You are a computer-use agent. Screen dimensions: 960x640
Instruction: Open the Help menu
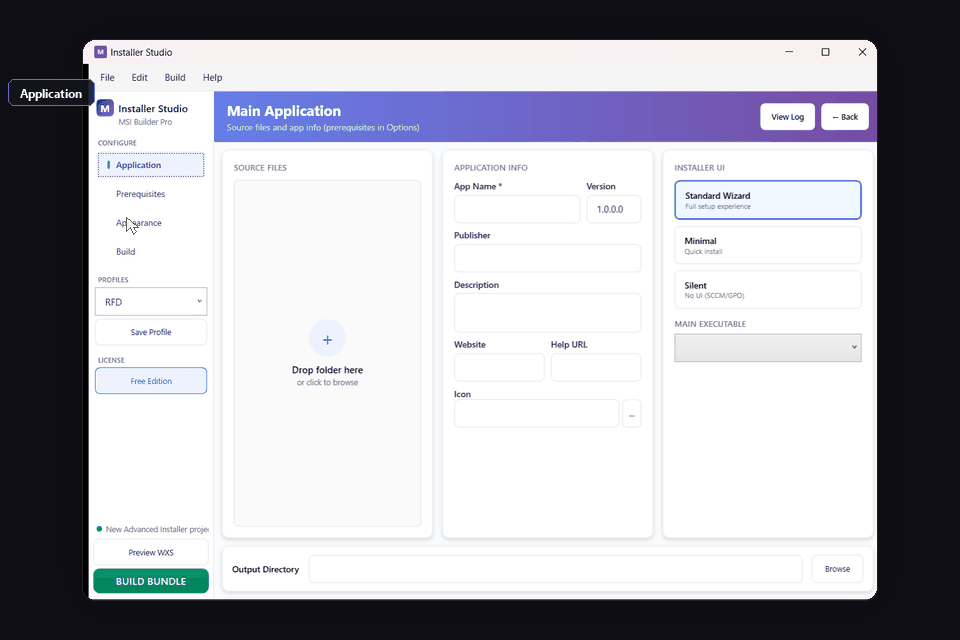click(212, 77)
